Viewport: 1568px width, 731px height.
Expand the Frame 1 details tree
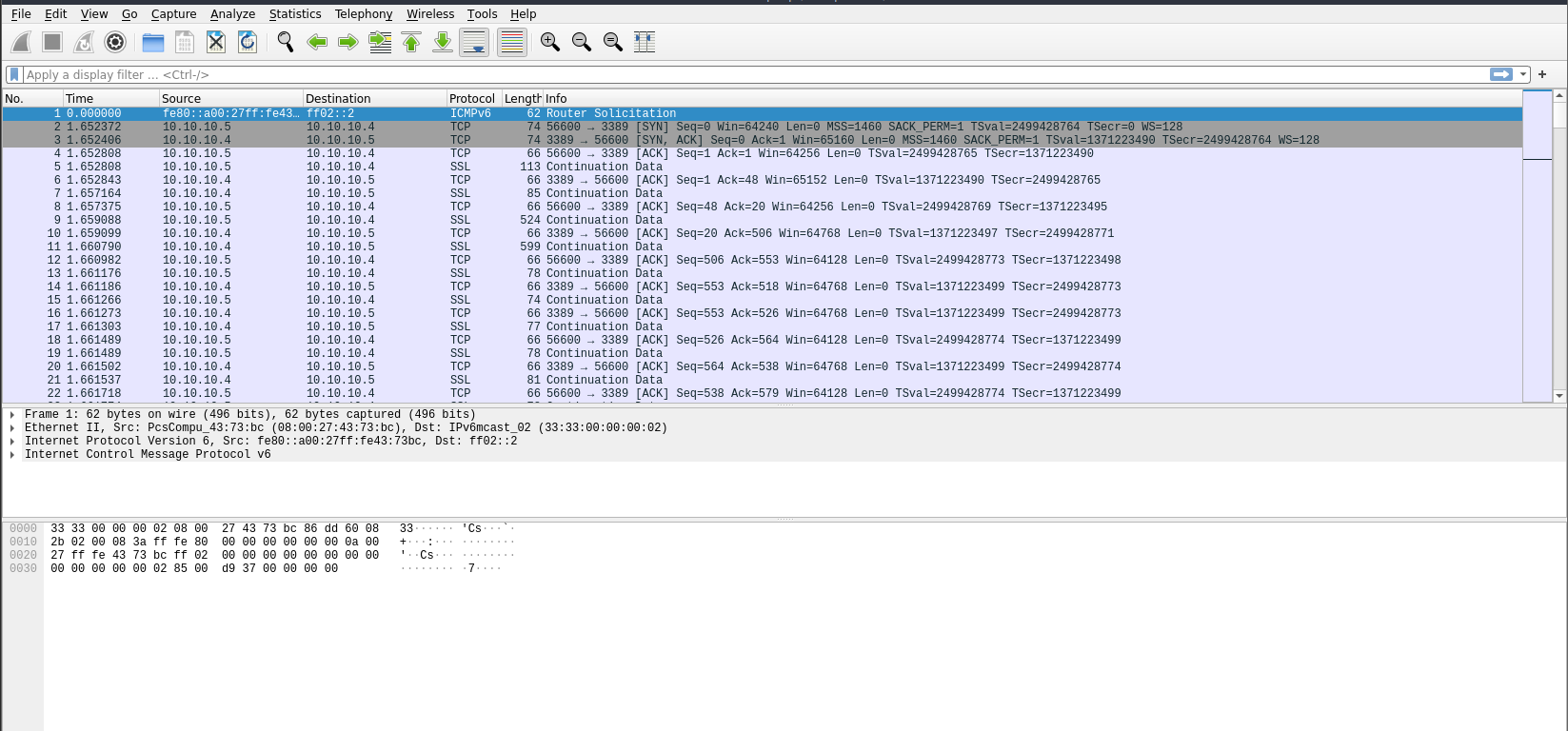[x=12, y=415]
